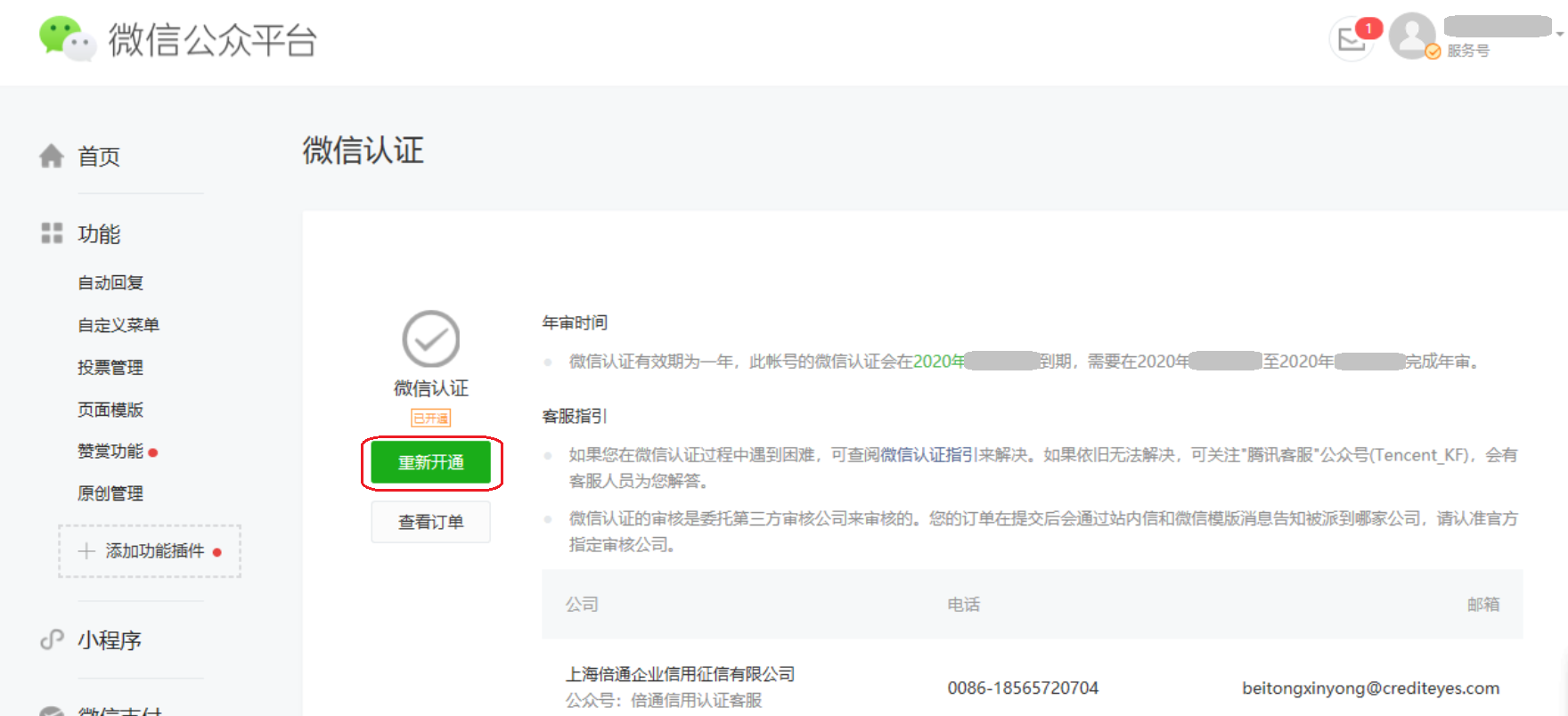Click the 客服指引 heading
Screen dimensions: 1568x716
tap(575, 416)
